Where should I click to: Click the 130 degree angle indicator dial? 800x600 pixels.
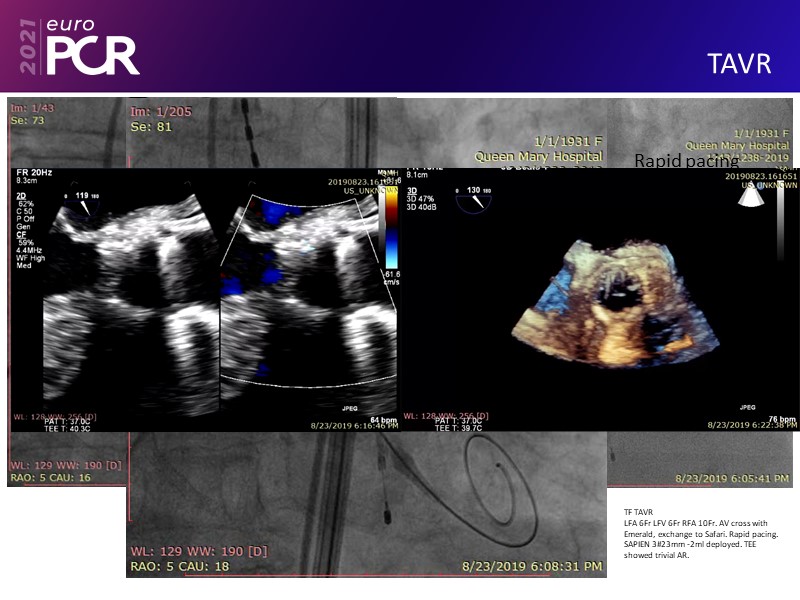(x=475, y=199)
